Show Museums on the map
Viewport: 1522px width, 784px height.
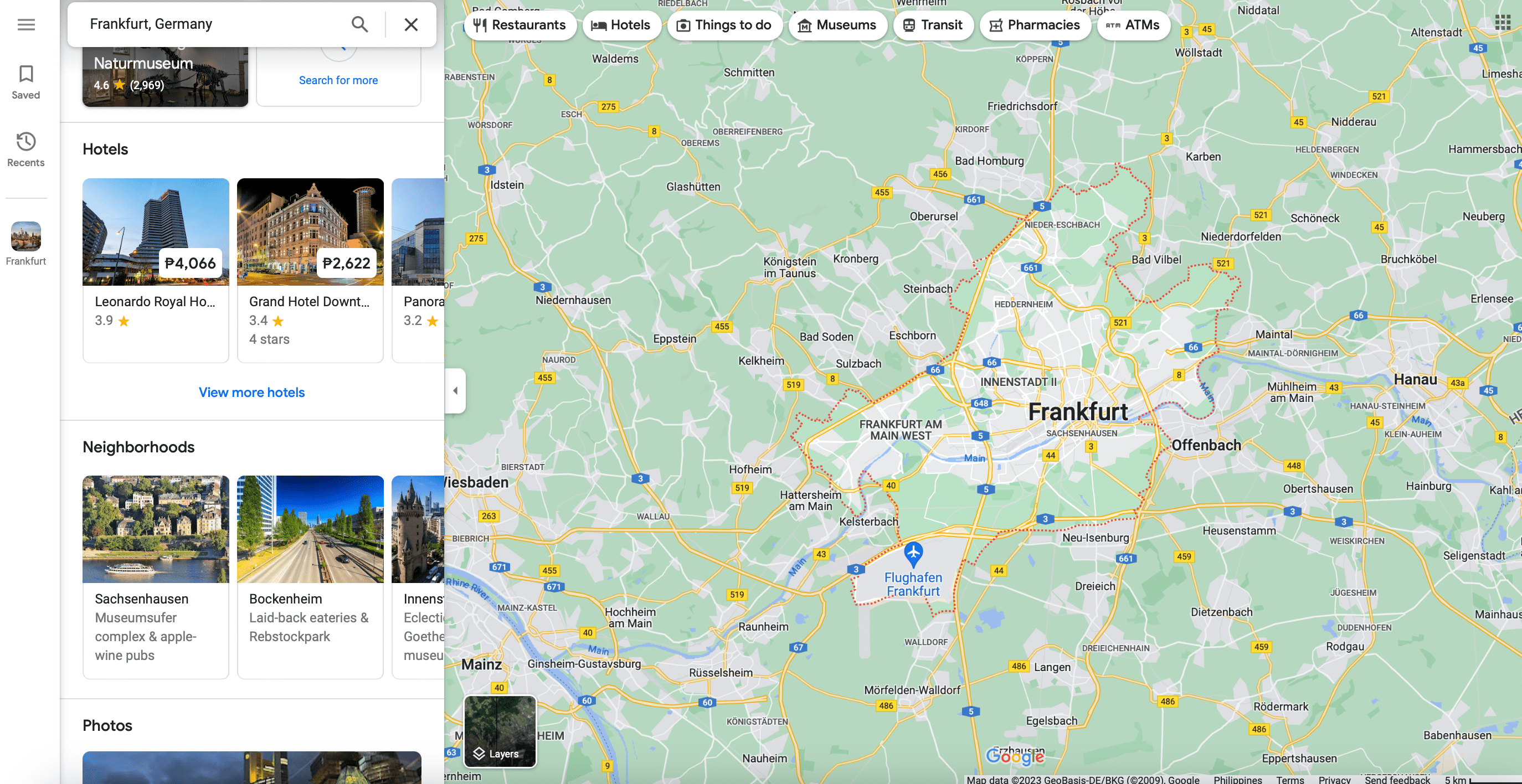point(837,25)
